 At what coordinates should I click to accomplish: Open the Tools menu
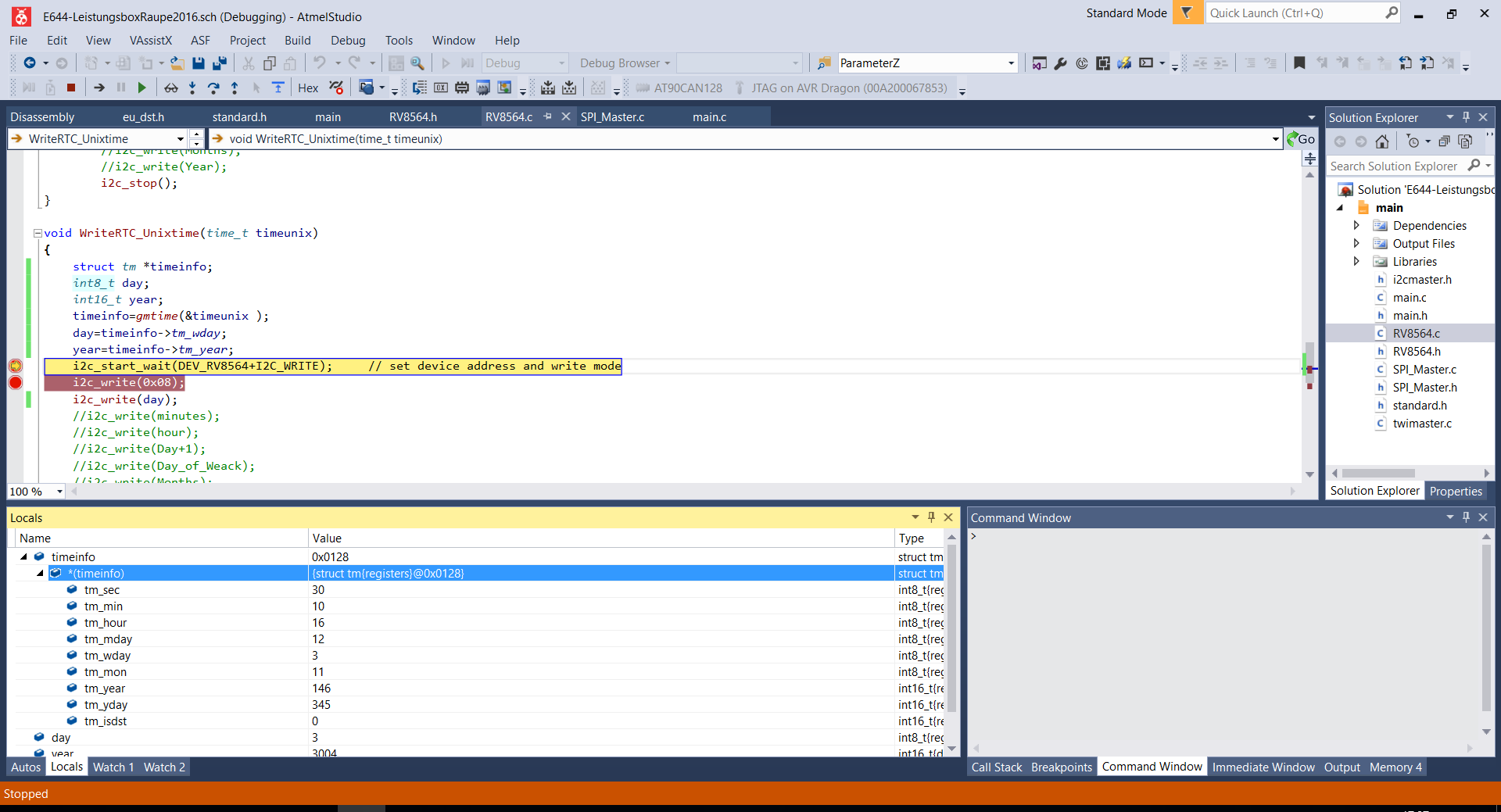tap(399, 41)
